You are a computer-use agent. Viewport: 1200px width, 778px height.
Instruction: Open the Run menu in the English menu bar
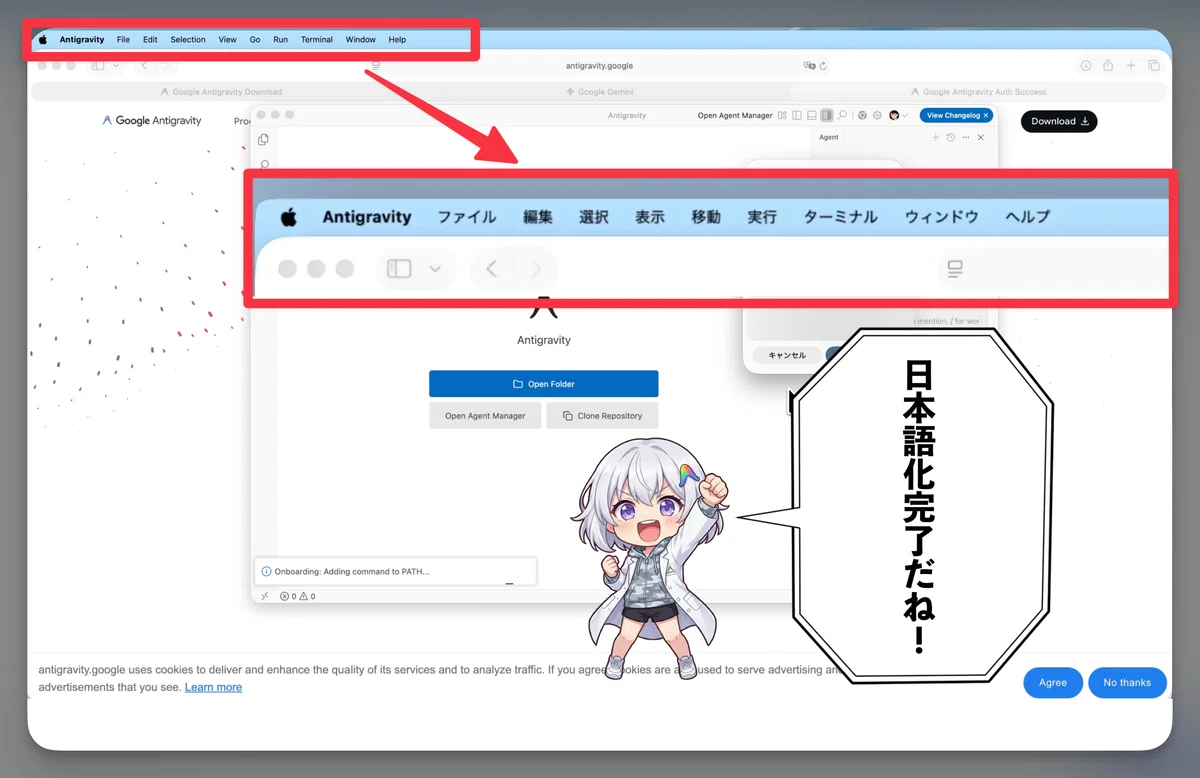[x=281, y=40]
